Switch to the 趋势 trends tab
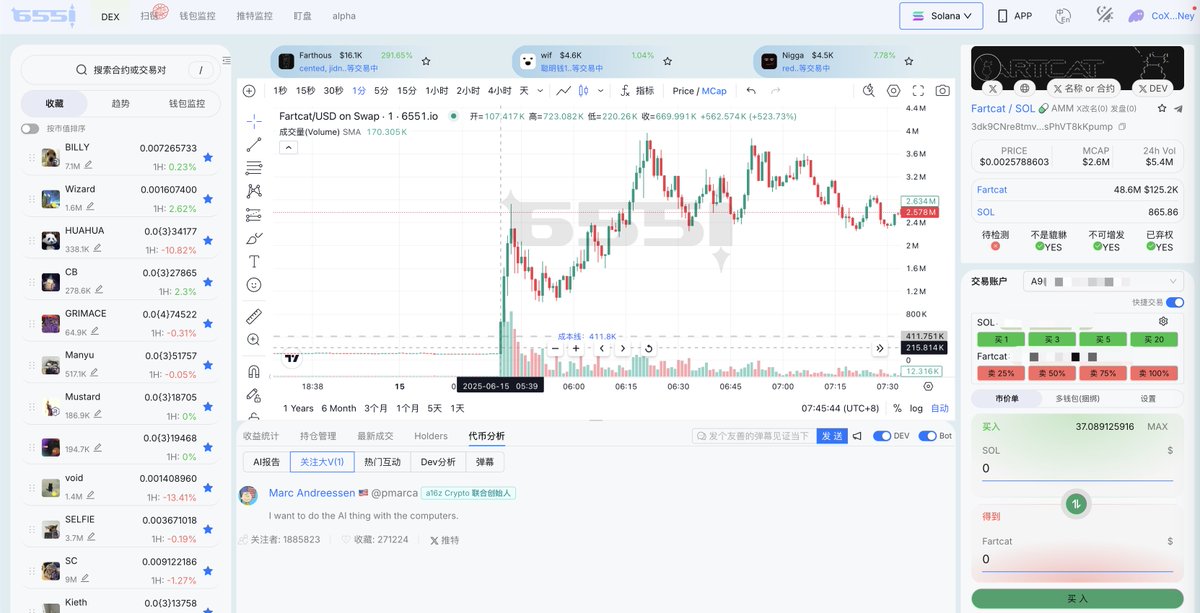 (120, 104)
